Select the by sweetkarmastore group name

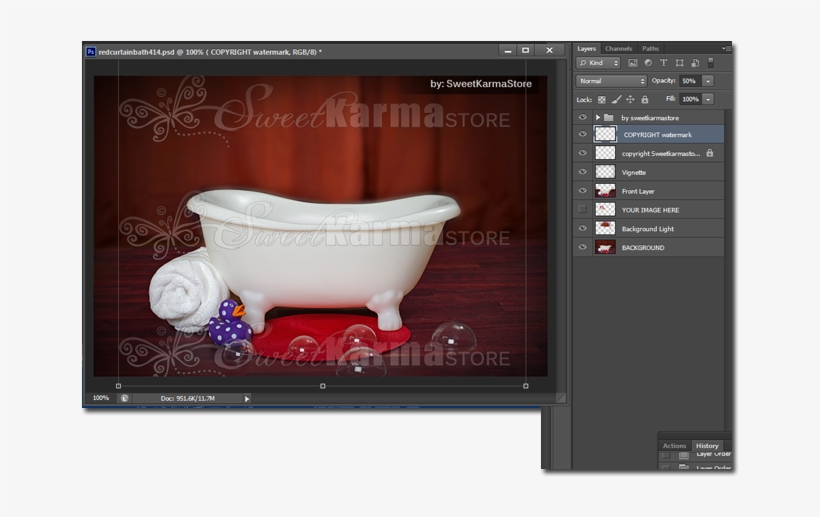click(650, 118)
